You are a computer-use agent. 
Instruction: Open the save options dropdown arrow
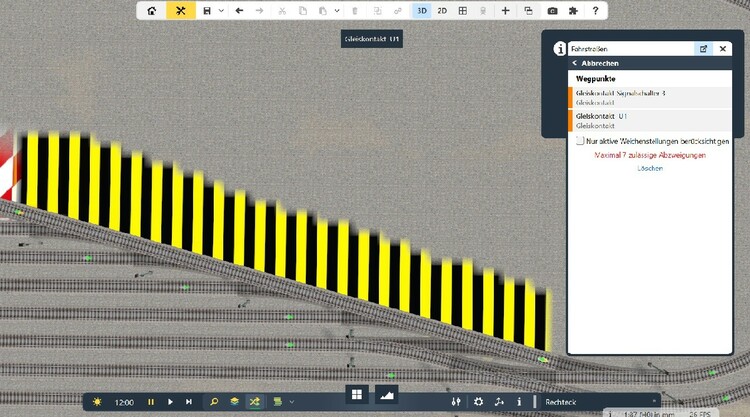pos(221,11)
